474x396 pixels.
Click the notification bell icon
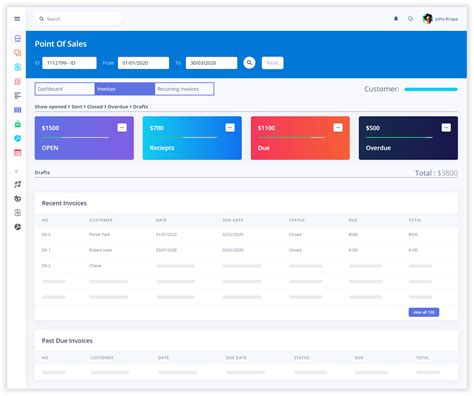[396, 19]
